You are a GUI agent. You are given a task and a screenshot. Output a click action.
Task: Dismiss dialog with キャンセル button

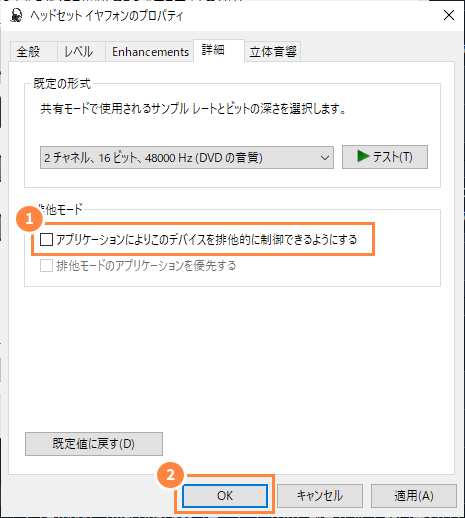pyautogui.click(x=320, y=496)
